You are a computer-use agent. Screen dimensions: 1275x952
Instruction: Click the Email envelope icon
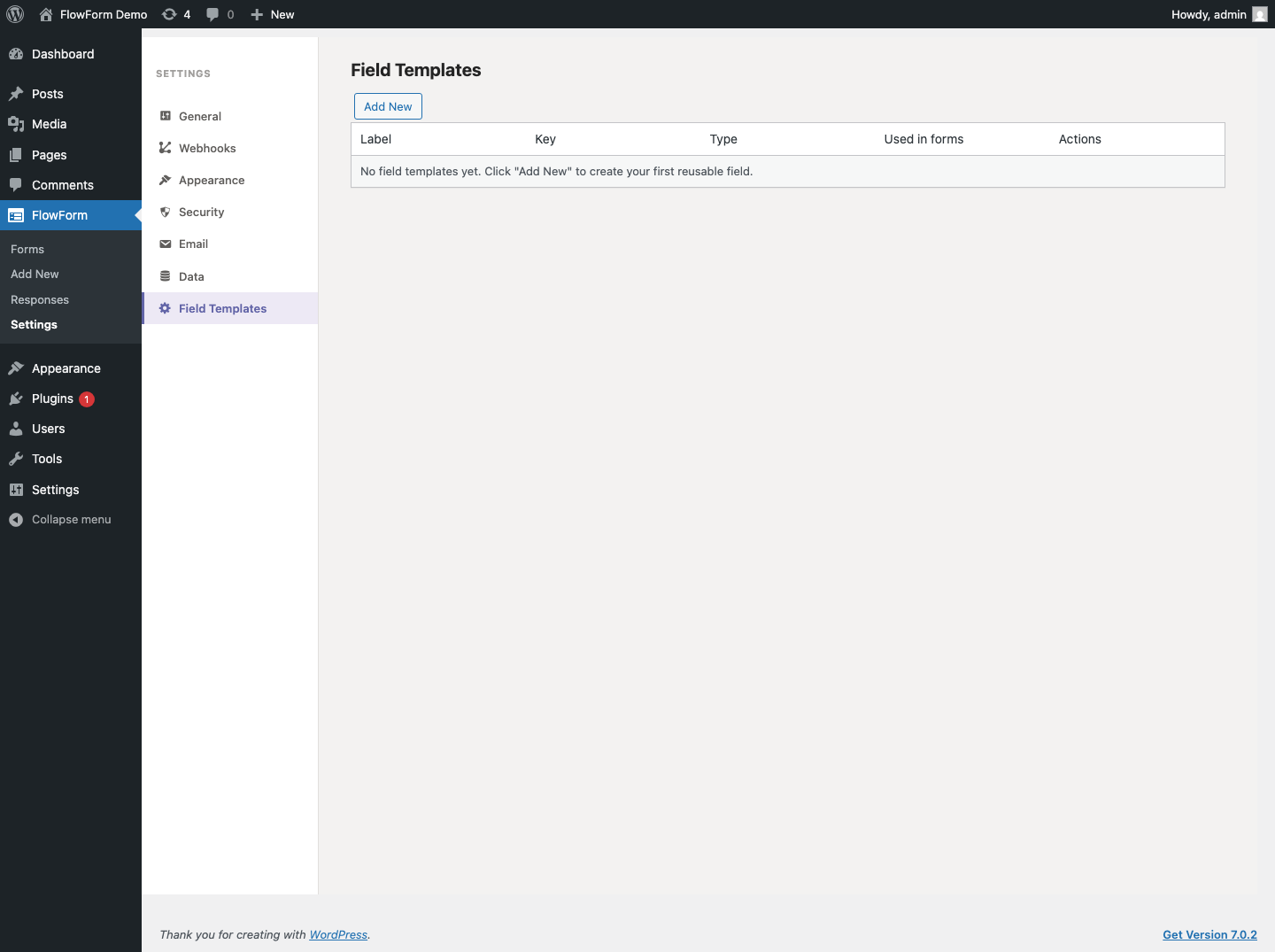pyautogui.click(x=165, y=244)
